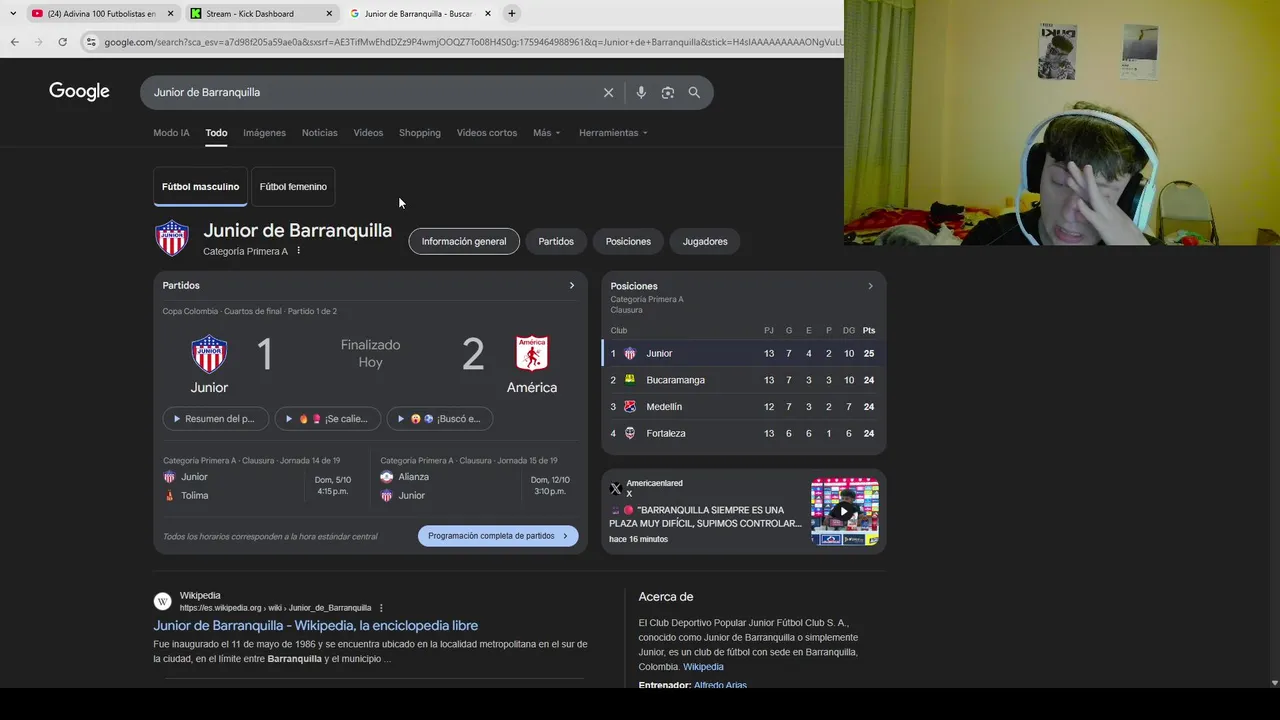Screen dimensions: 1280x720
Task: Expand the Más dropdown
Action: (x=547, y=133)
